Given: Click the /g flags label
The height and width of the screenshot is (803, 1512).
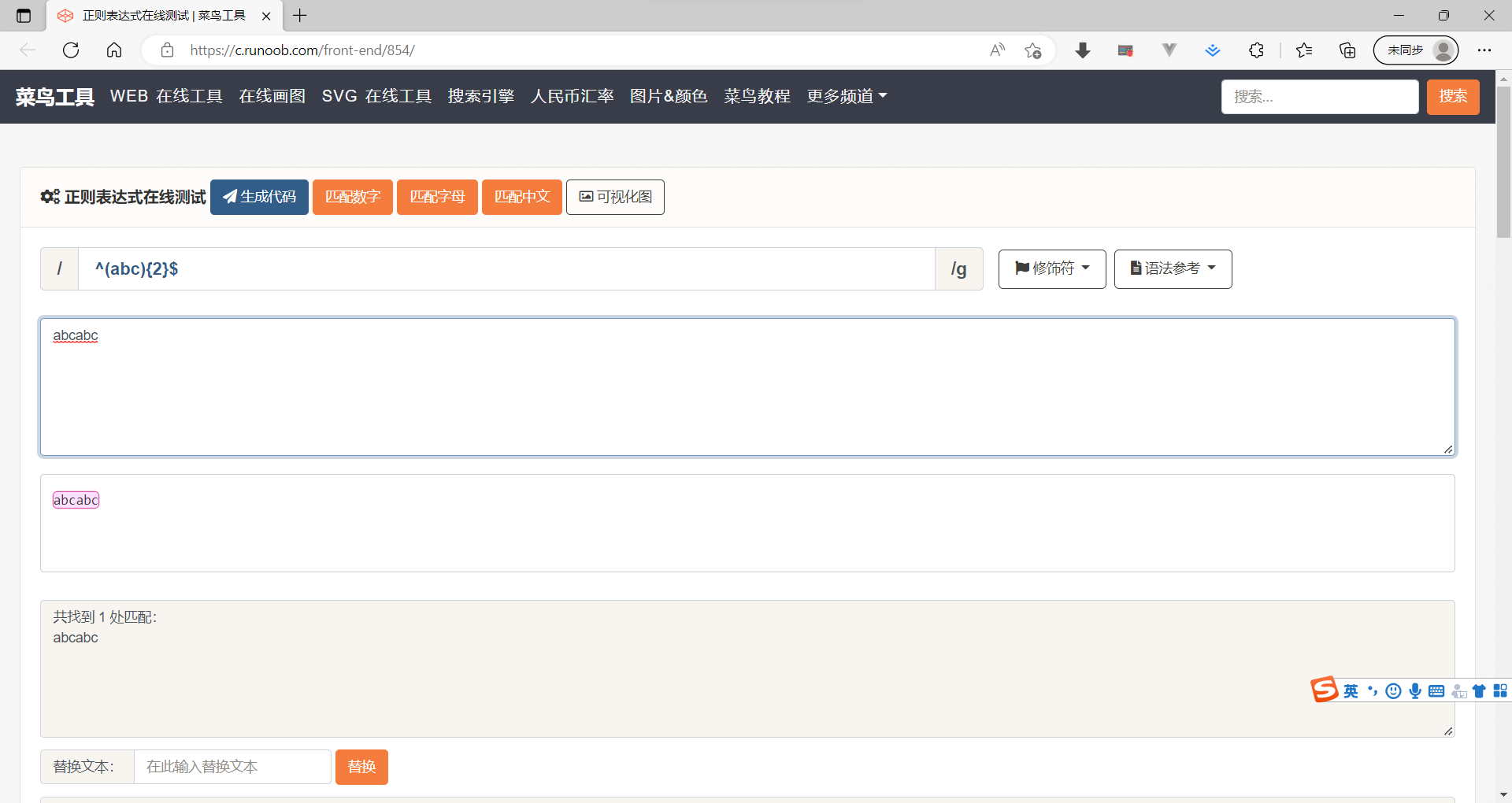Looking at the screenshot, I should tap(958, 269).
